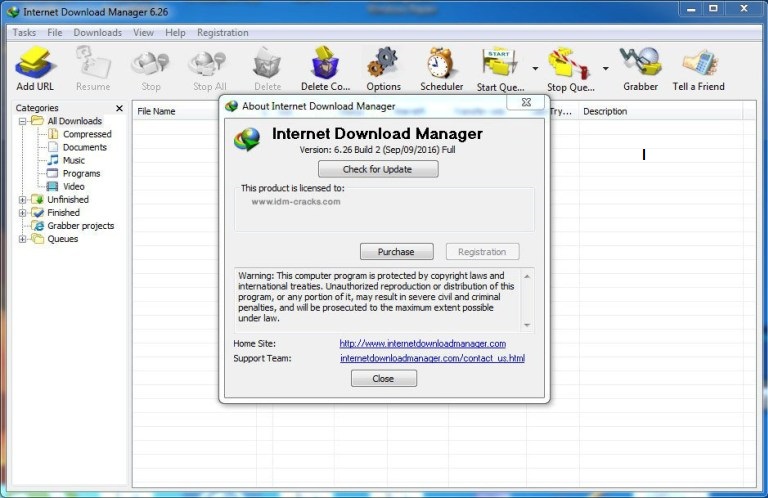Open the Tasks menu

[x=24, y=32]
